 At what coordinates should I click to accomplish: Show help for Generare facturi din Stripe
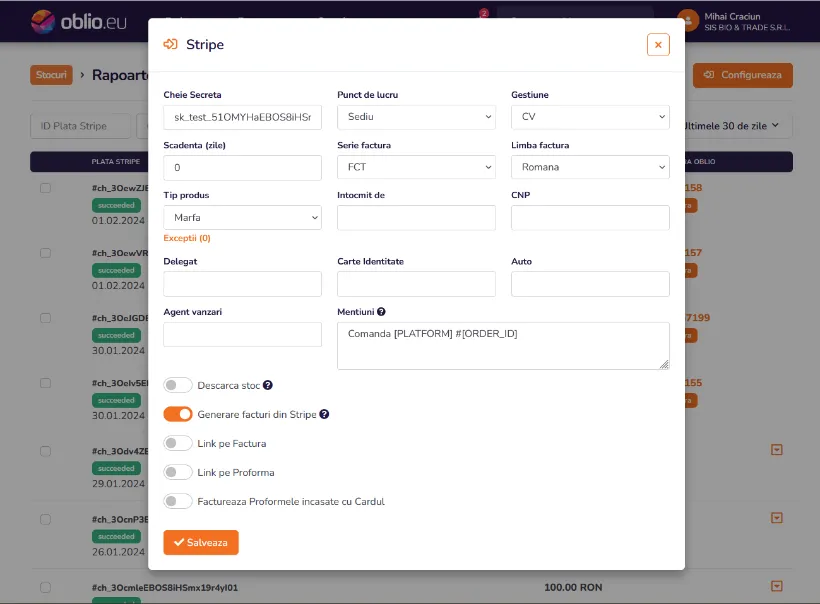pos(324,414)
